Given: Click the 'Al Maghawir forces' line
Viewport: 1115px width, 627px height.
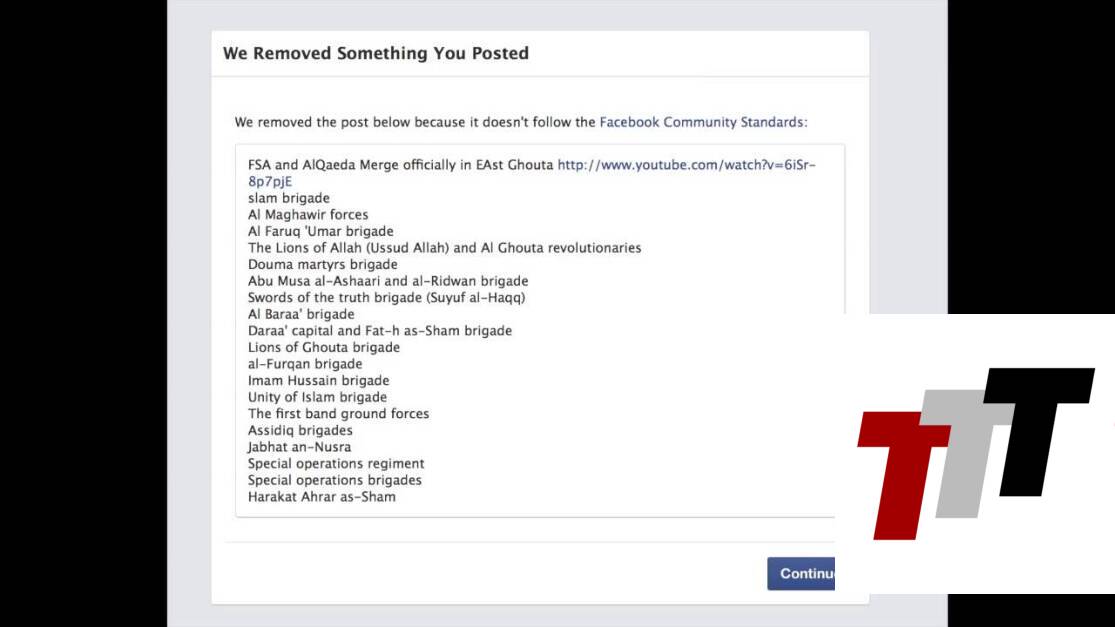Looking at the screenshot, I should [x=308, y=215].
